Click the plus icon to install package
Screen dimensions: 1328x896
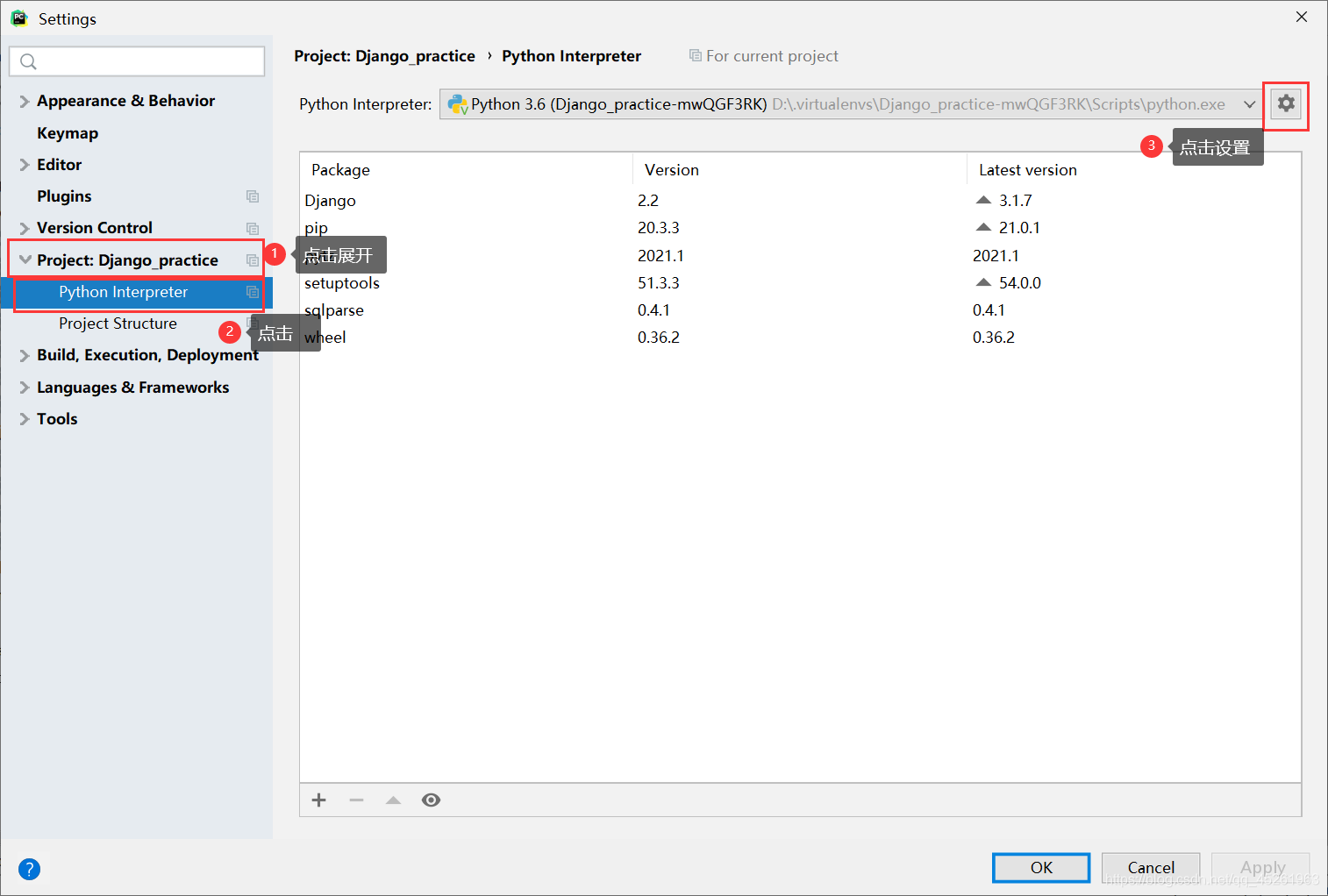319,800
